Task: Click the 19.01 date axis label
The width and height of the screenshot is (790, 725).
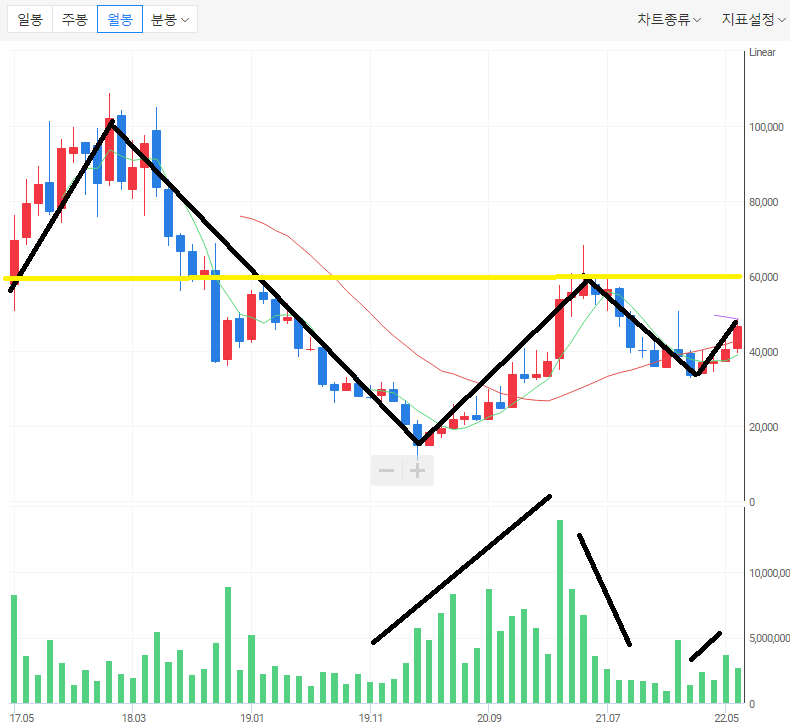Action: coord(252,717)
